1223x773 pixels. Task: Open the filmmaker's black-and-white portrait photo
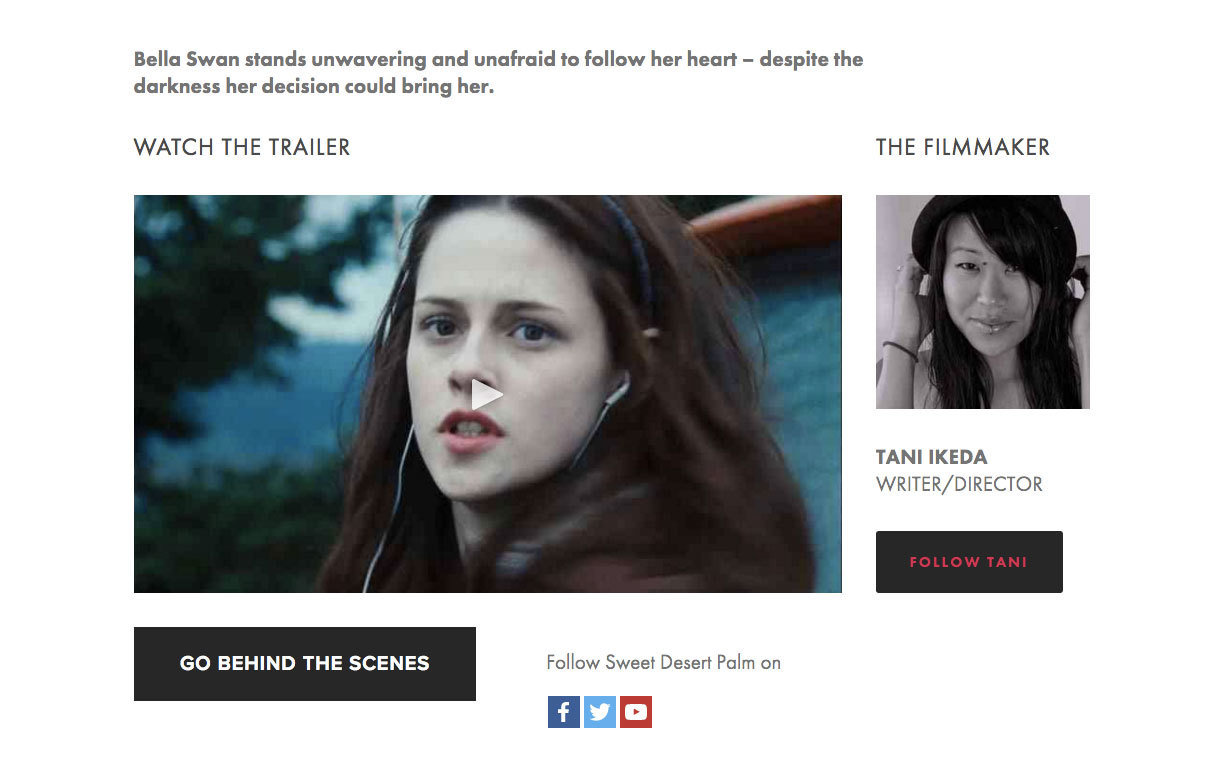983,302
